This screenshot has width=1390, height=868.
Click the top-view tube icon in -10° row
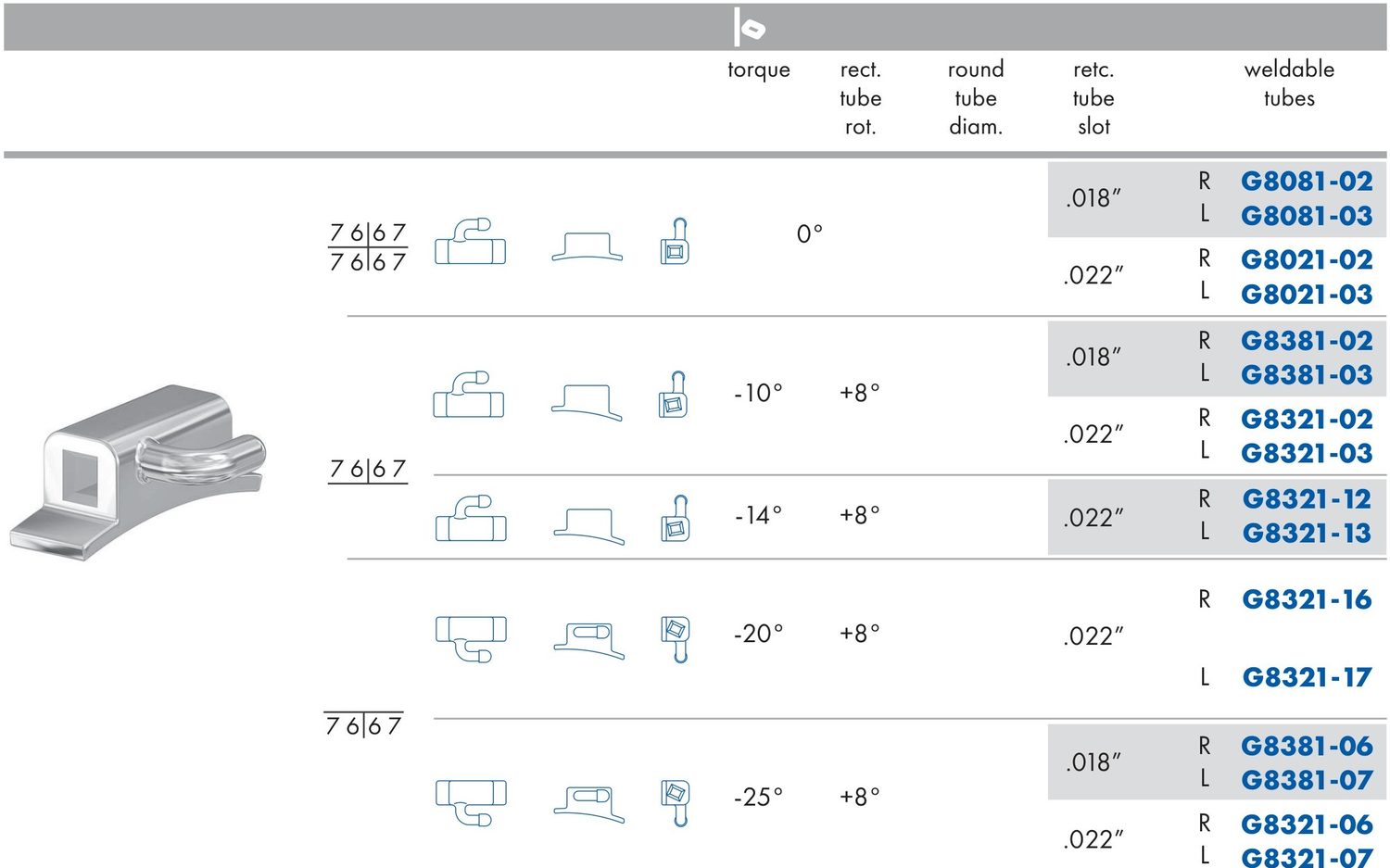(469, 395)
